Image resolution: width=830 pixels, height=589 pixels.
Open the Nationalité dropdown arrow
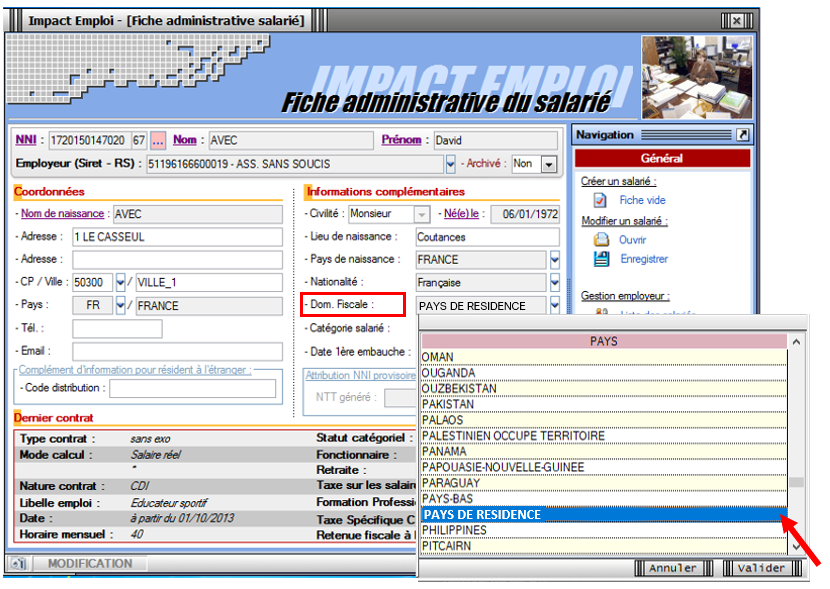pyautogui.click(x=554, y=283)
